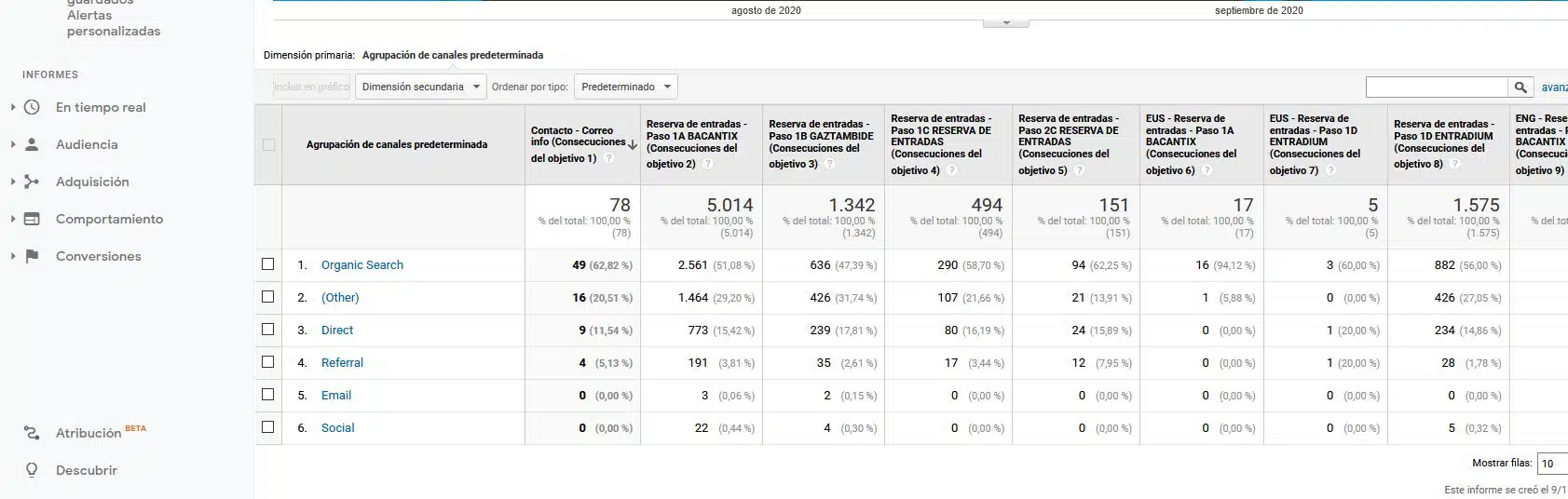Open the Email channel link
Viewport: 1568px width, 499px height.
(336, 395)
